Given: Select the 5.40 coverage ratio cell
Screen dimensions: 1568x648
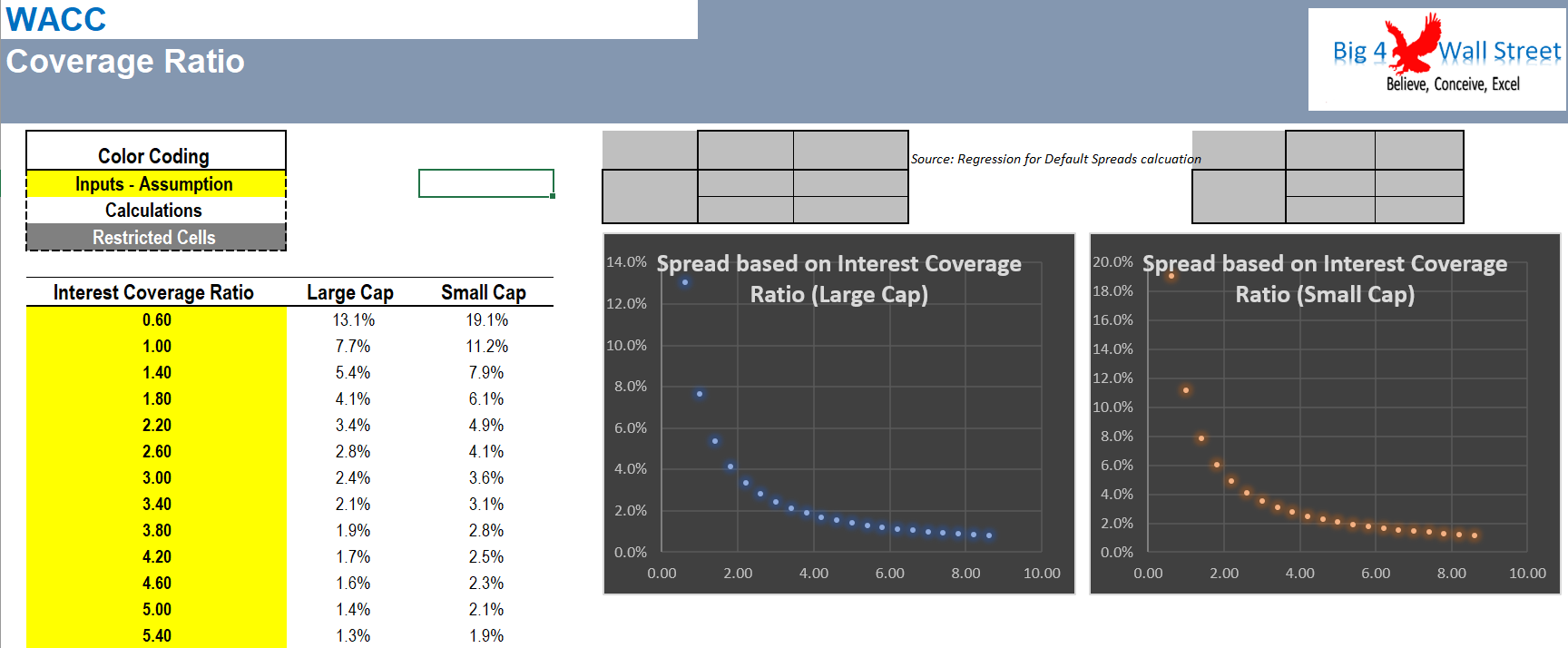Looking at the screenshot, I should tap(156, 635).
